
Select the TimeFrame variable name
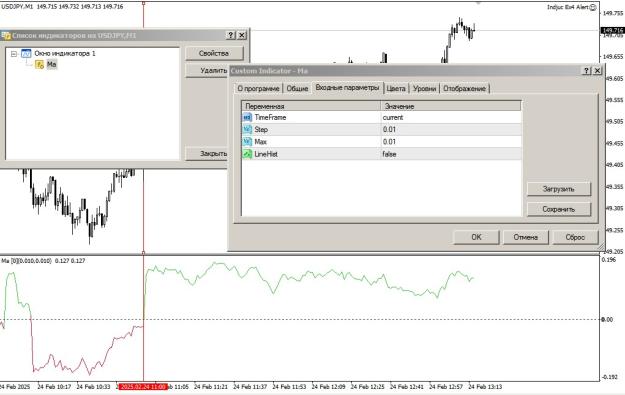270,118
